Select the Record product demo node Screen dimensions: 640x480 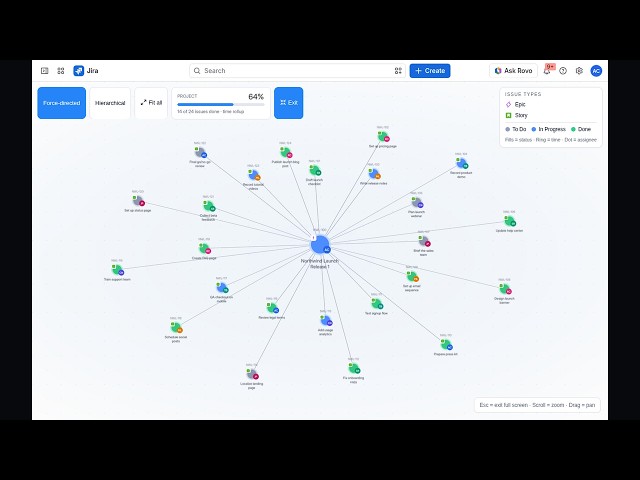462,164
